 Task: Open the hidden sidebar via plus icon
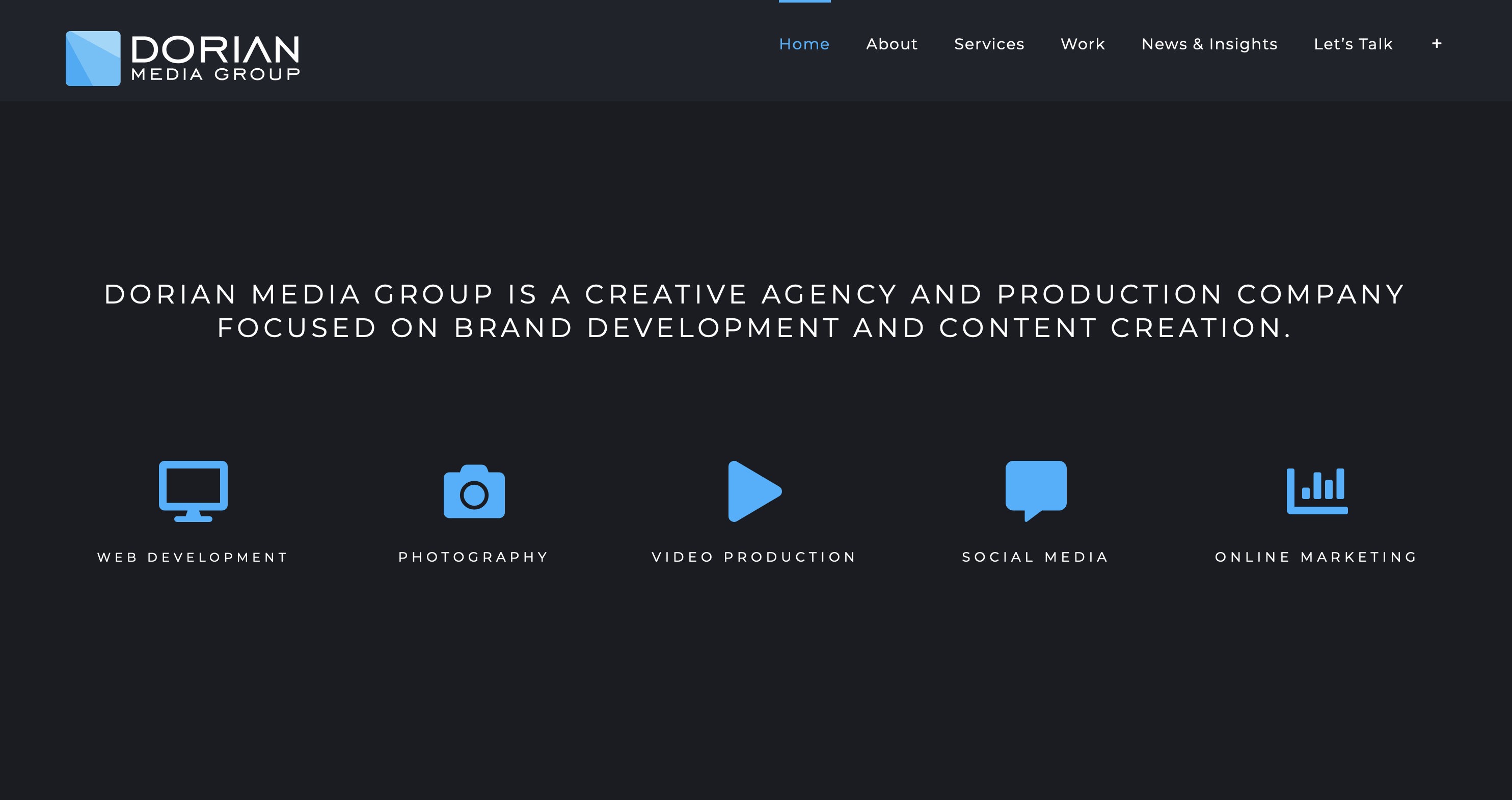1436,43
